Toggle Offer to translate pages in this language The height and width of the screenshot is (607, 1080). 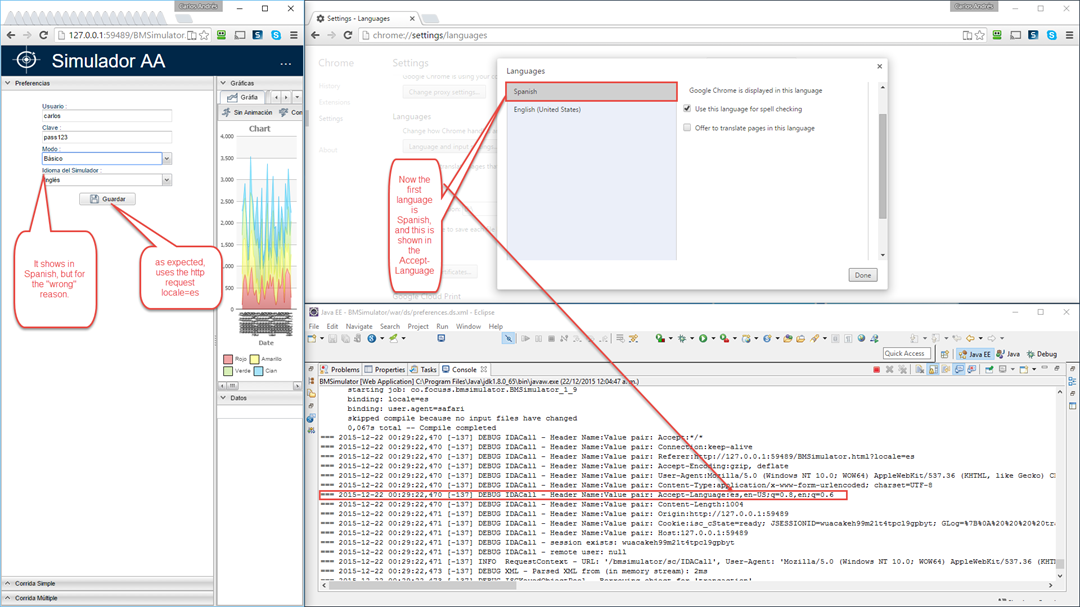(x=687, y=127)
